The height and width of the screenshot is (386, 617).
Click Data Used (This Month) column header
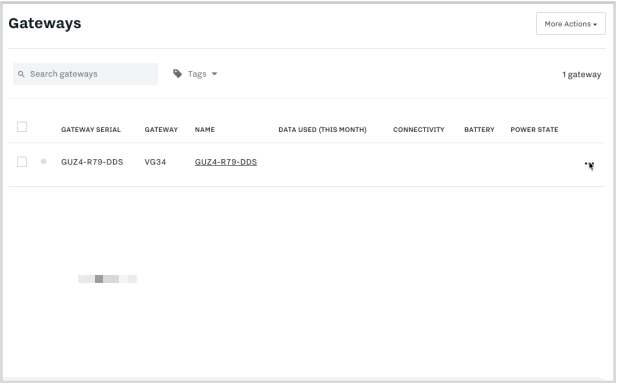pos(322,129)
